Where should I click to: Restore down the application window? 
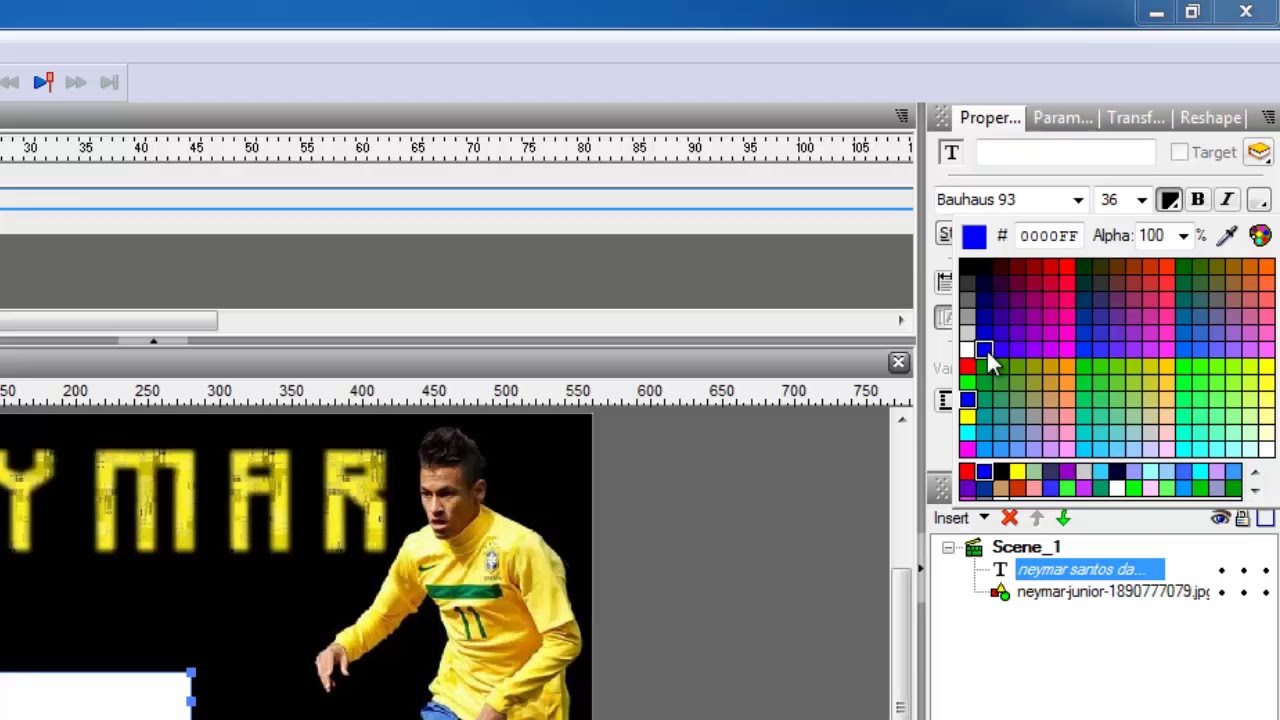[x=1192, y=12]
